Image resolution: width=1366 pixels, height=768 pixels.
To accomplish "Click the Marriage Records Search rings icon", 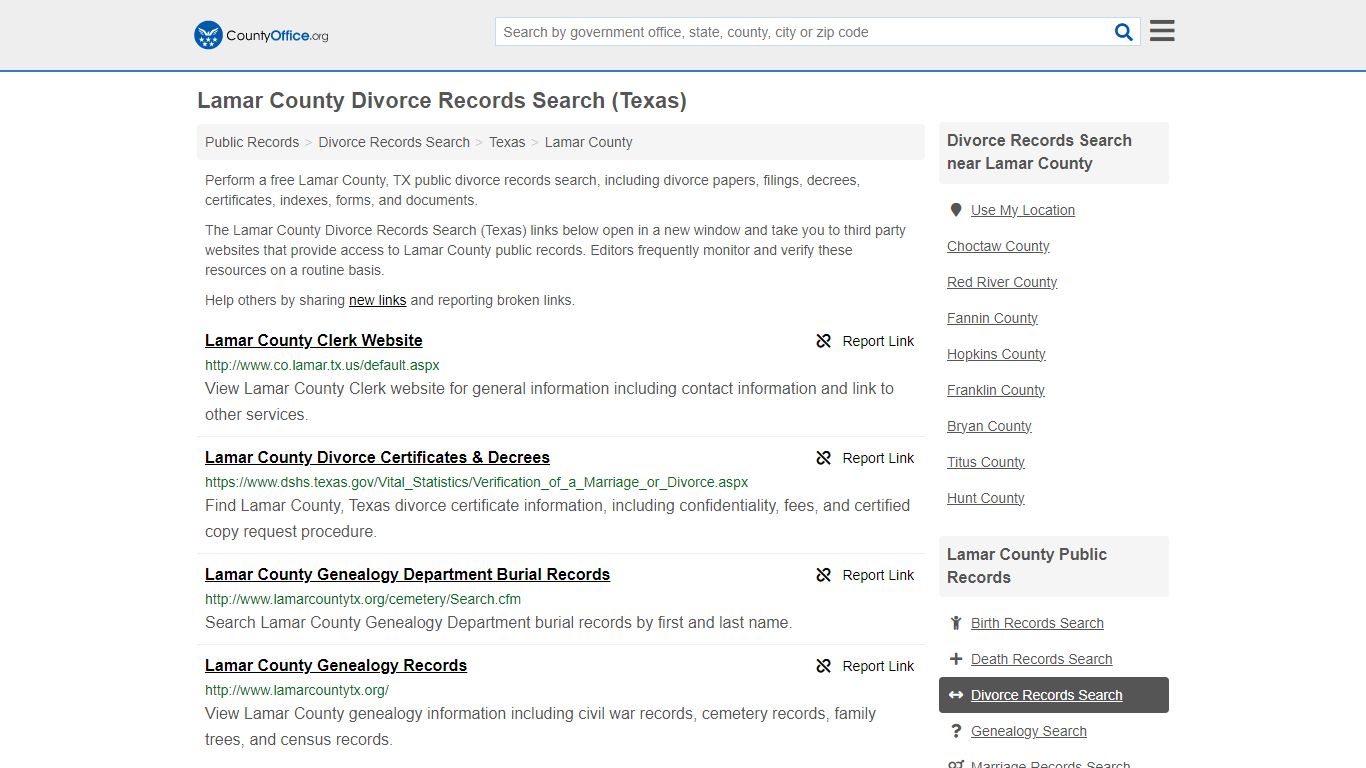I will [956, 762].
